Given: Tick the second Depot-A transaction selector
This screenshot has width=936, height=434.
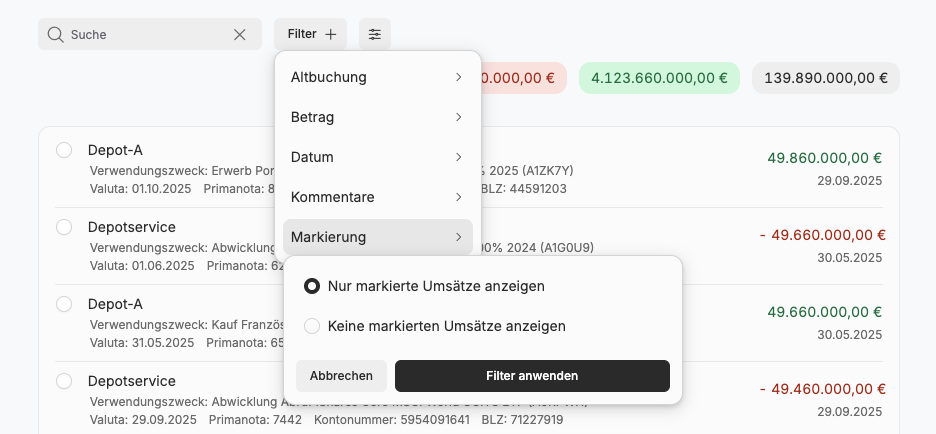Looking at the screenshot, I should 64,304.
